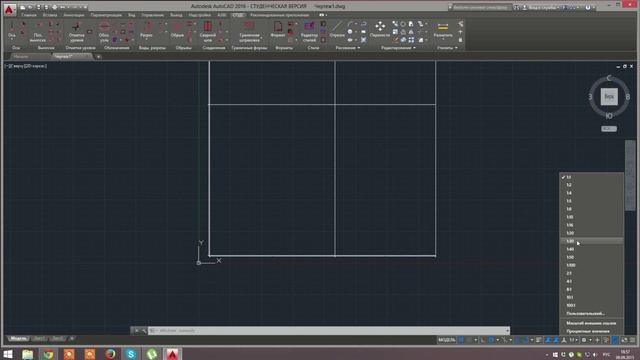The height and width of the screenshot is (360, 640).
Task: Click the workspace switching gear icon
Action: (x=584, y=340)
